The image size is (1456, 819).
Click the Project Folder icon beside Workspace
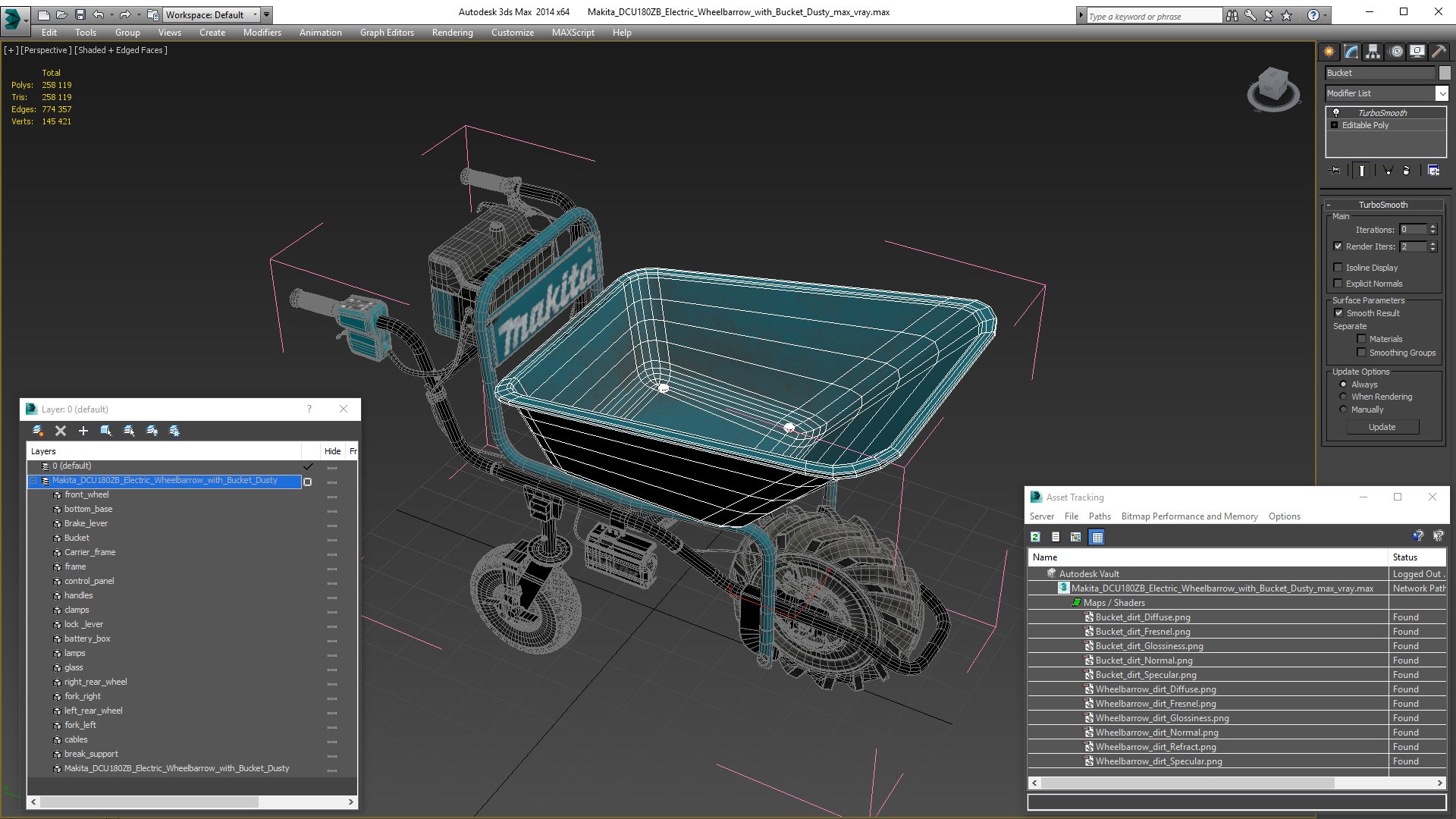(x=153, y=14)
